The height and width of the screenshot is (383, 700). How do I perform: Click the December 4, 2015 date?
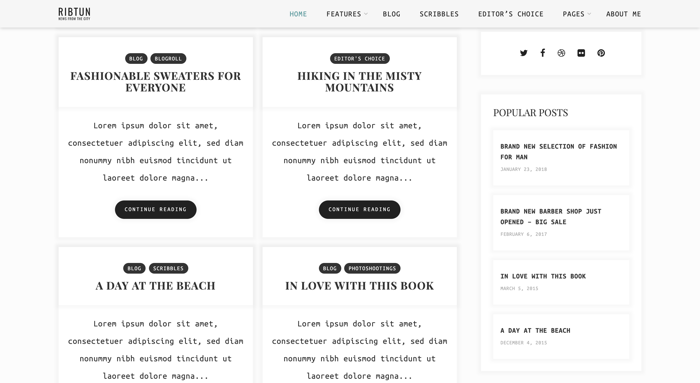click(x=523, y=343)
